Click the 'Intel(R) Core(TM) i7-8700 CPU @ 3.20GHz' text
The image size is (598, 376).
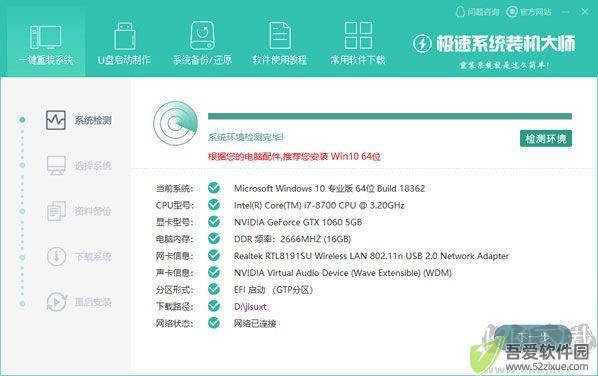tap(319, 205)
